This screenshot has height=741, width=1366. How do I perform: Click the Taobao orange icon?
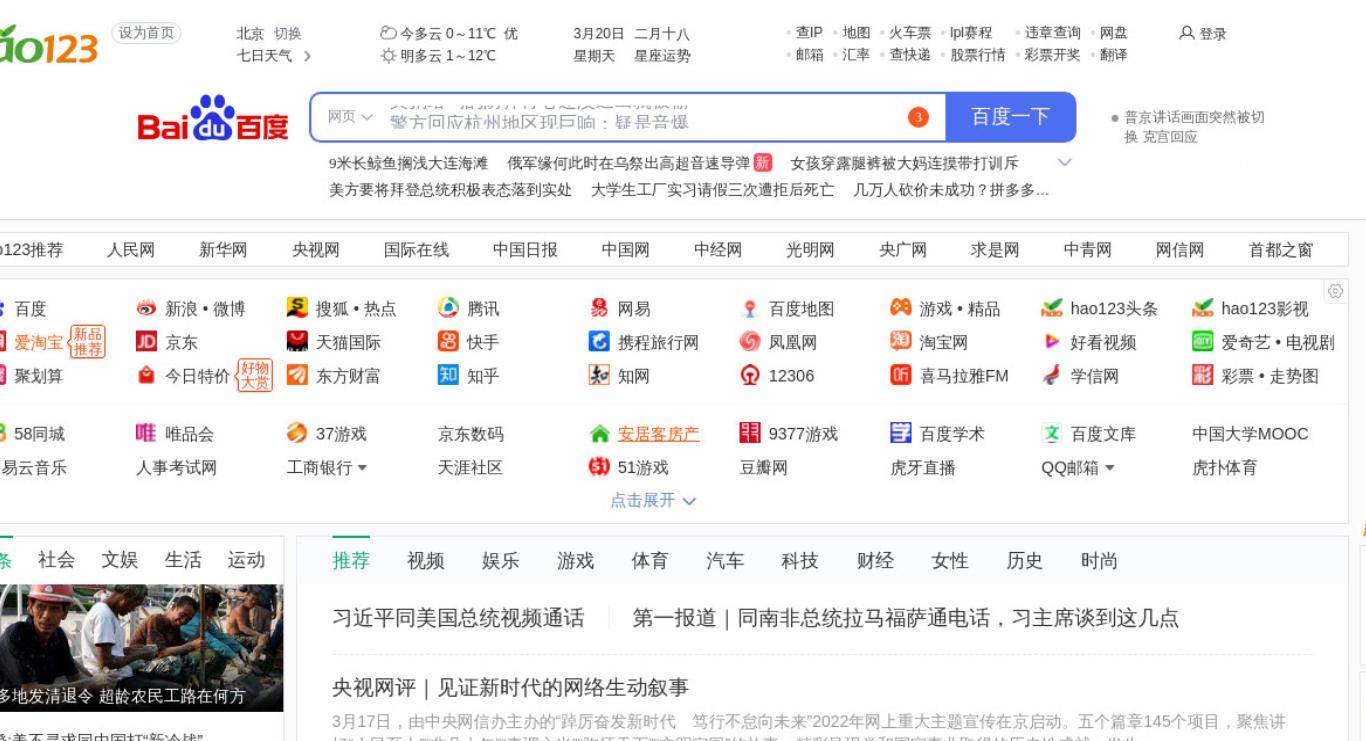901,342
